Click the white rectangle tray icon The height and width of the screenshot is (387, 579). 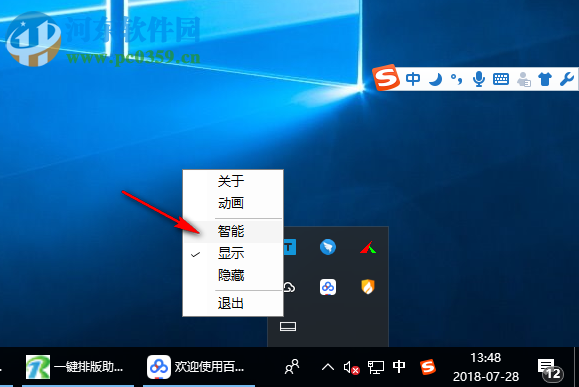click(x=288, y=326)
